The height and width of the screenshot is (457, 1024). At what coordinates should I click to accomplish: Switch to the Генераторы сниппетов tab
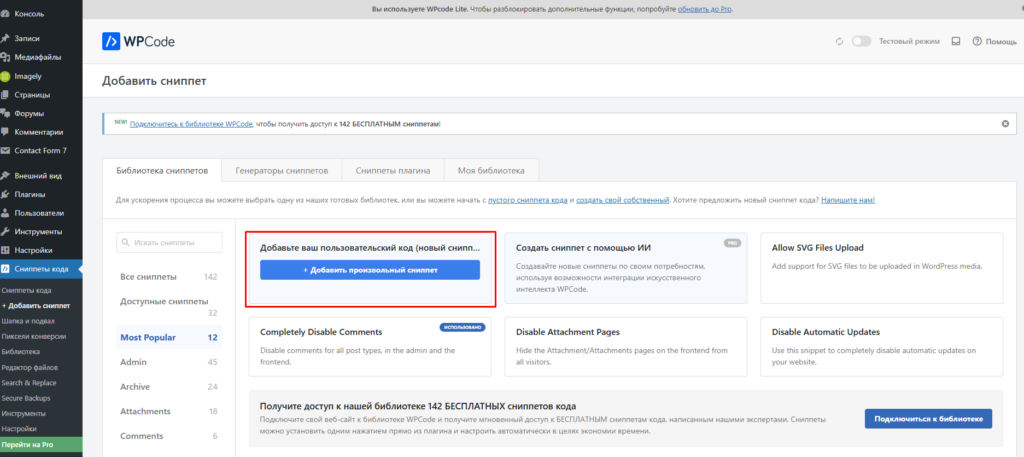click(x=281, y=171)
